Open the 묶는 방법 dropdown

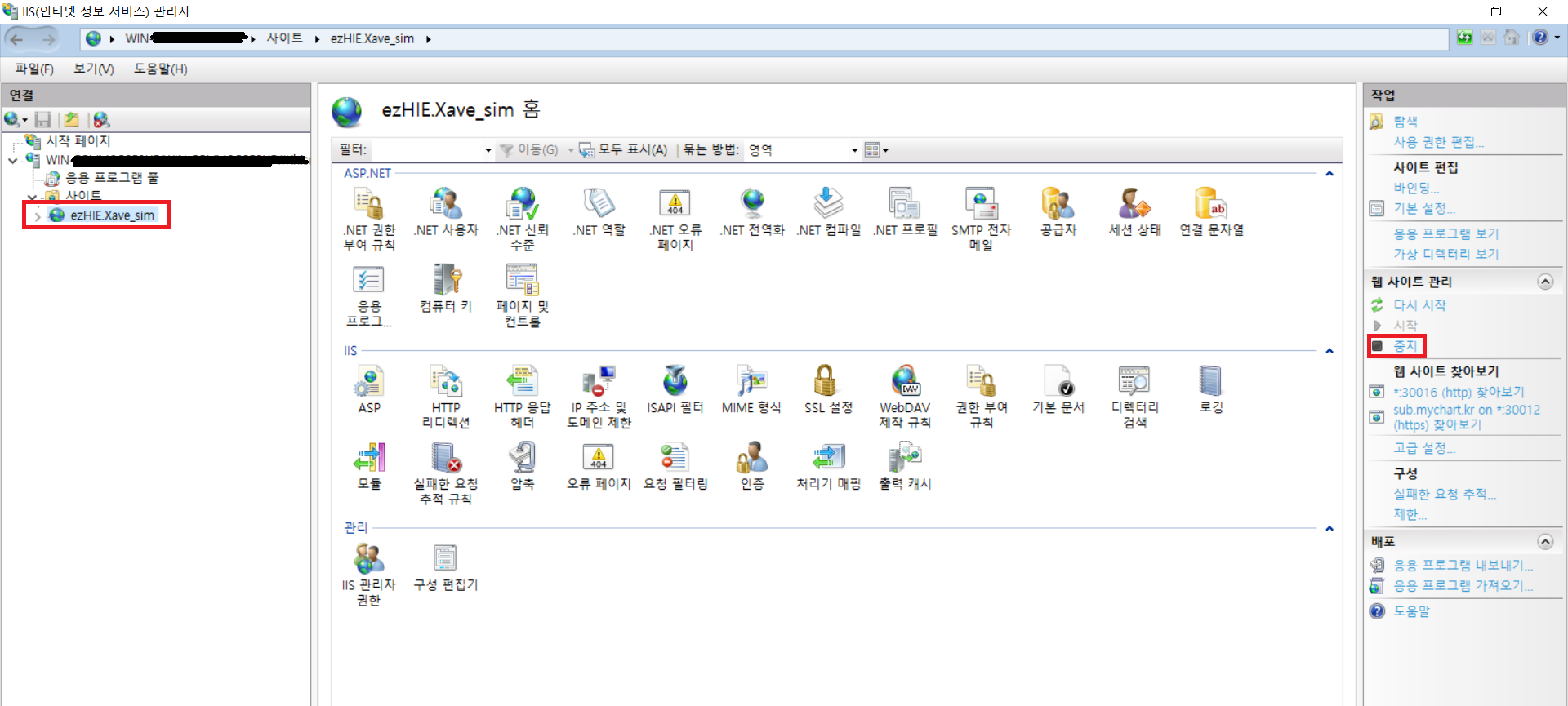(x=802, y=150)
